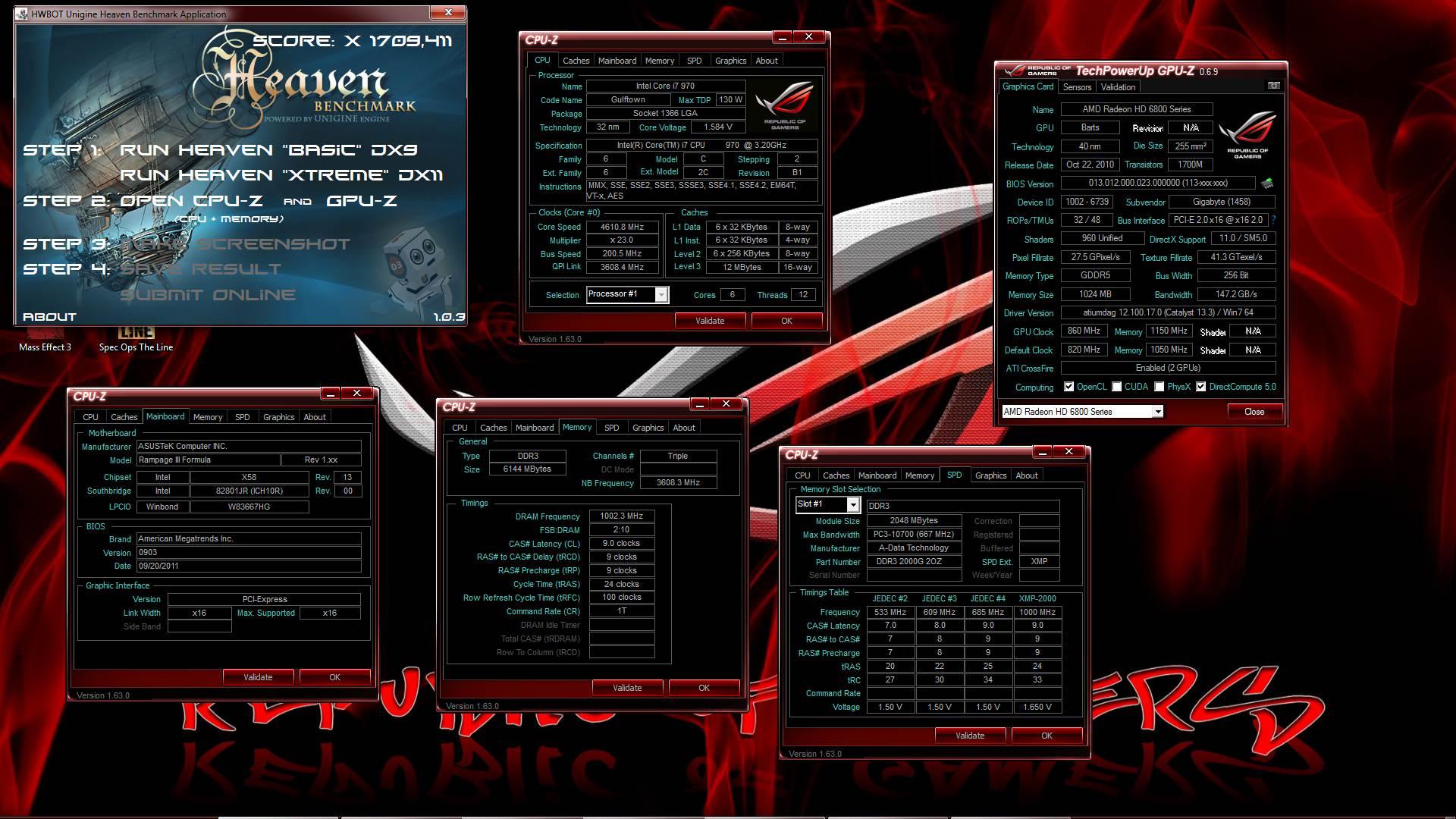
Task: Open AMD Radeon HD 6800 Series GPU dropdown
Action: [1082, 412]
